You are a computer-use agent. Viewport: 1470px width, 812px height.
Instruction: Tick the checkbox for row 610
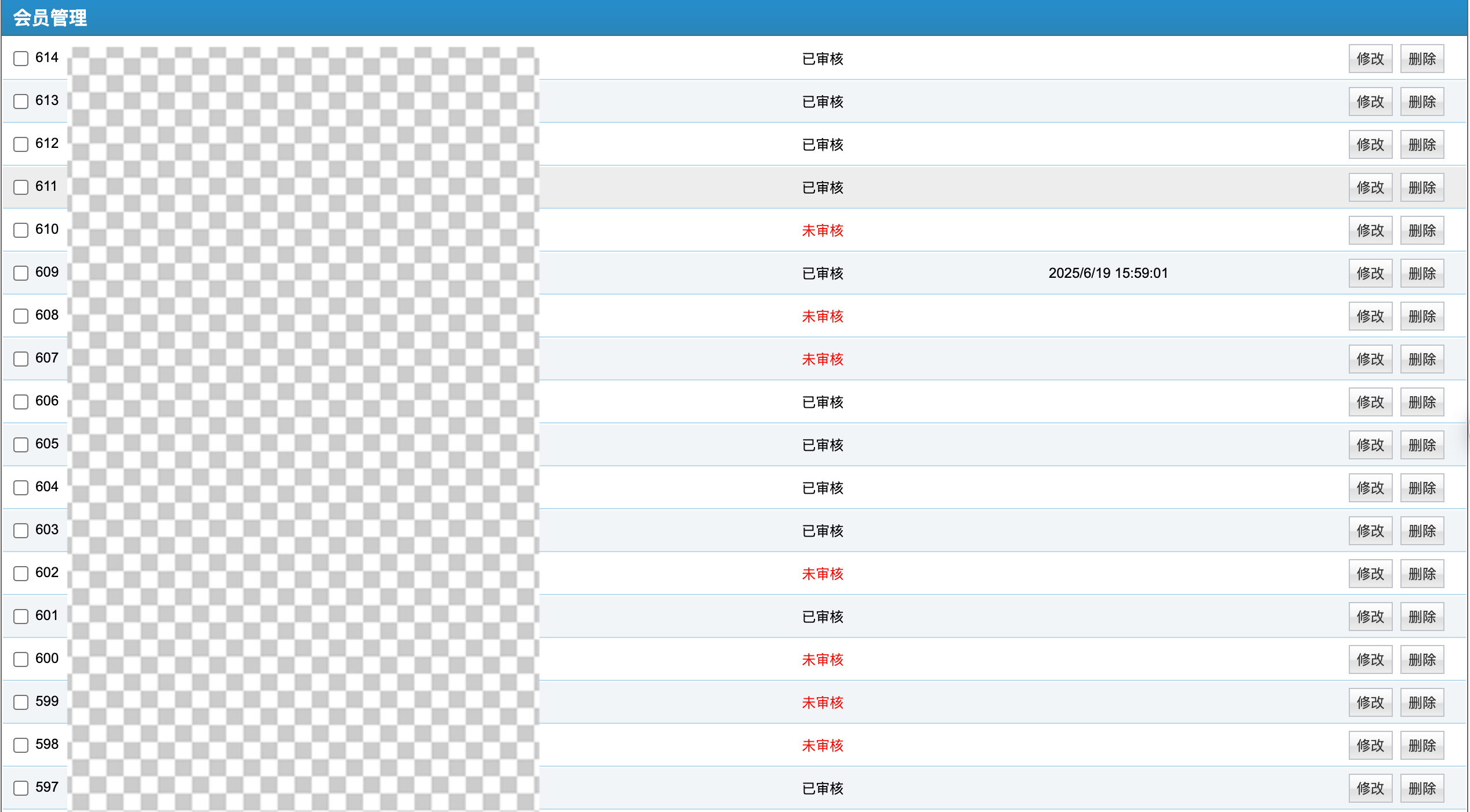coord(21,230)
